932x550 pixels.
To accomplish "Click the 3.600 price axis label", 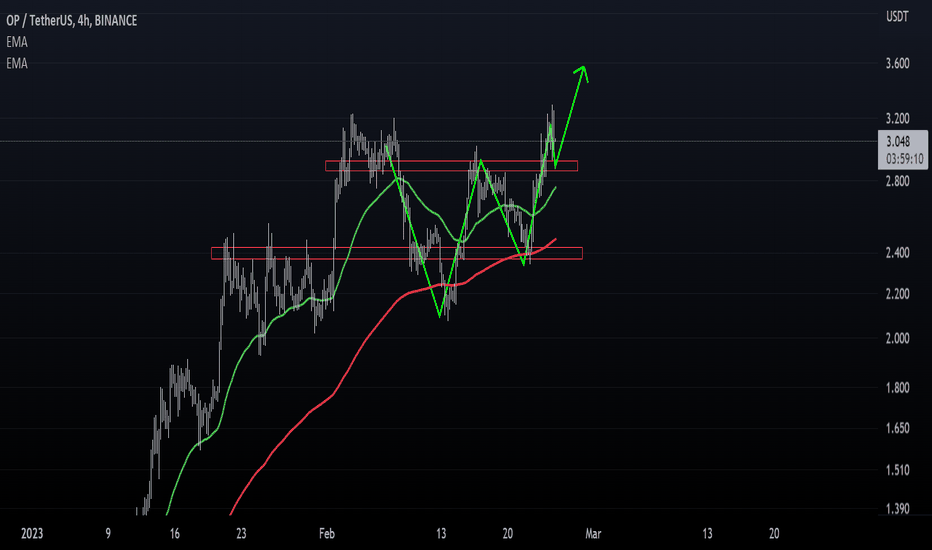I will click(x=898, y=64).
